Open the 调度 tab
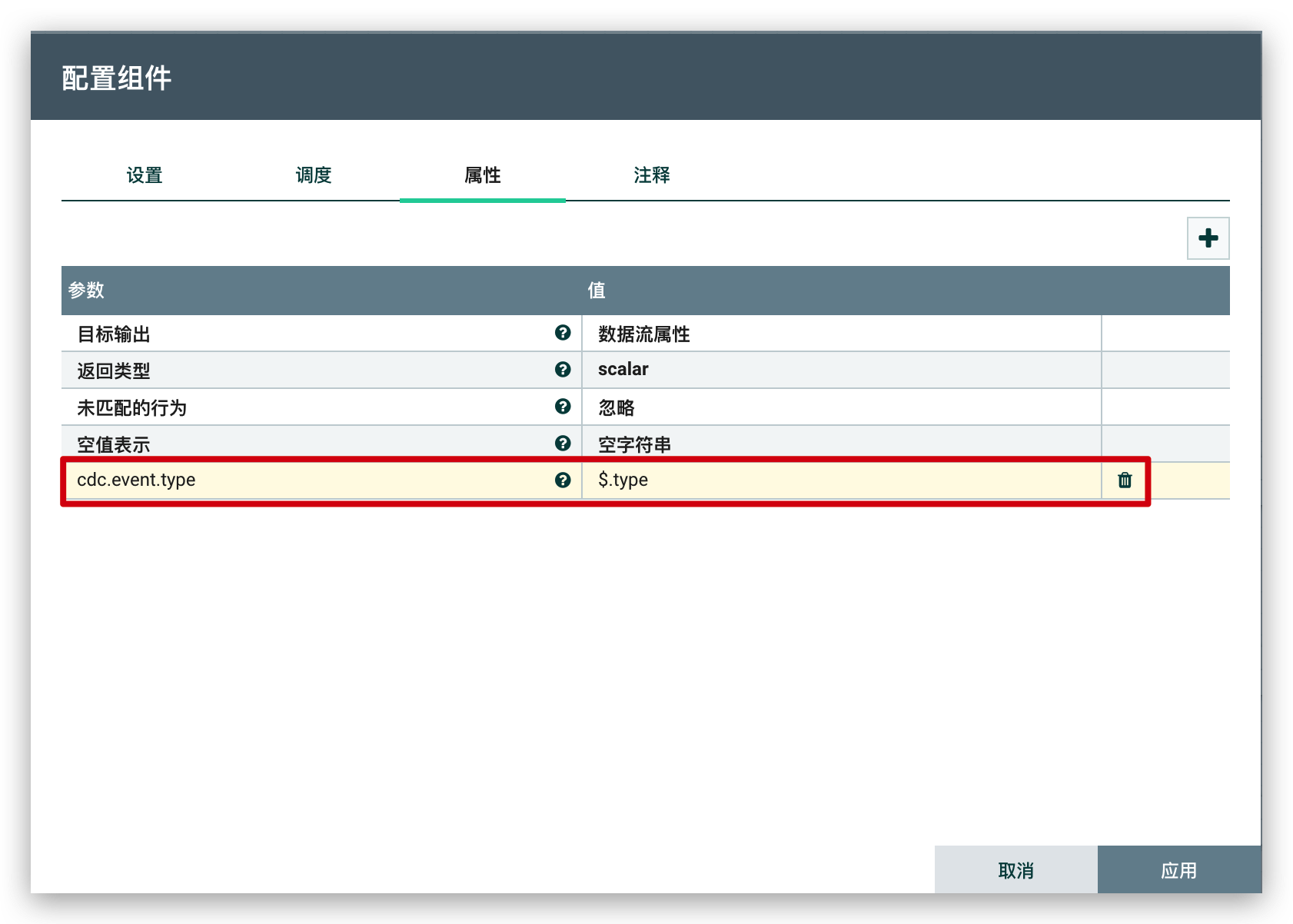 coord(314,175)
